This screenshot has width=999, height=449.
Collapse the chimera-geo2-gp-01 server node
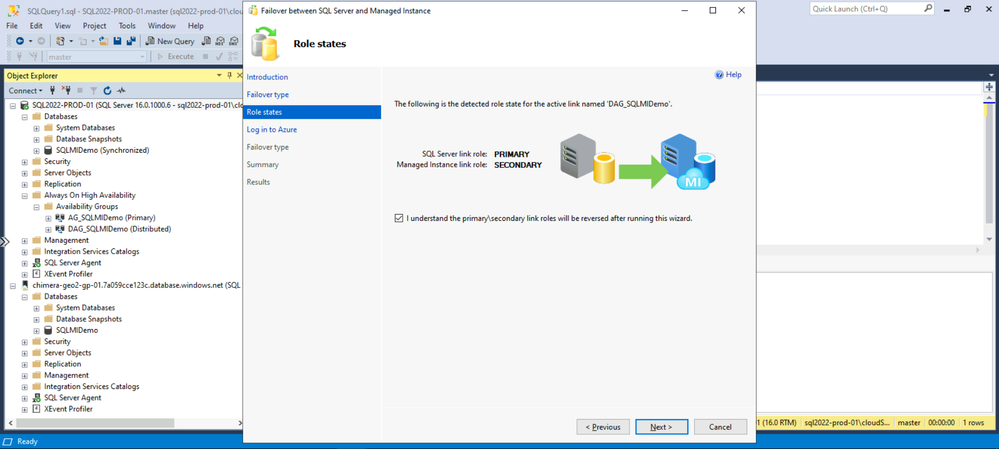pos(13,285)
